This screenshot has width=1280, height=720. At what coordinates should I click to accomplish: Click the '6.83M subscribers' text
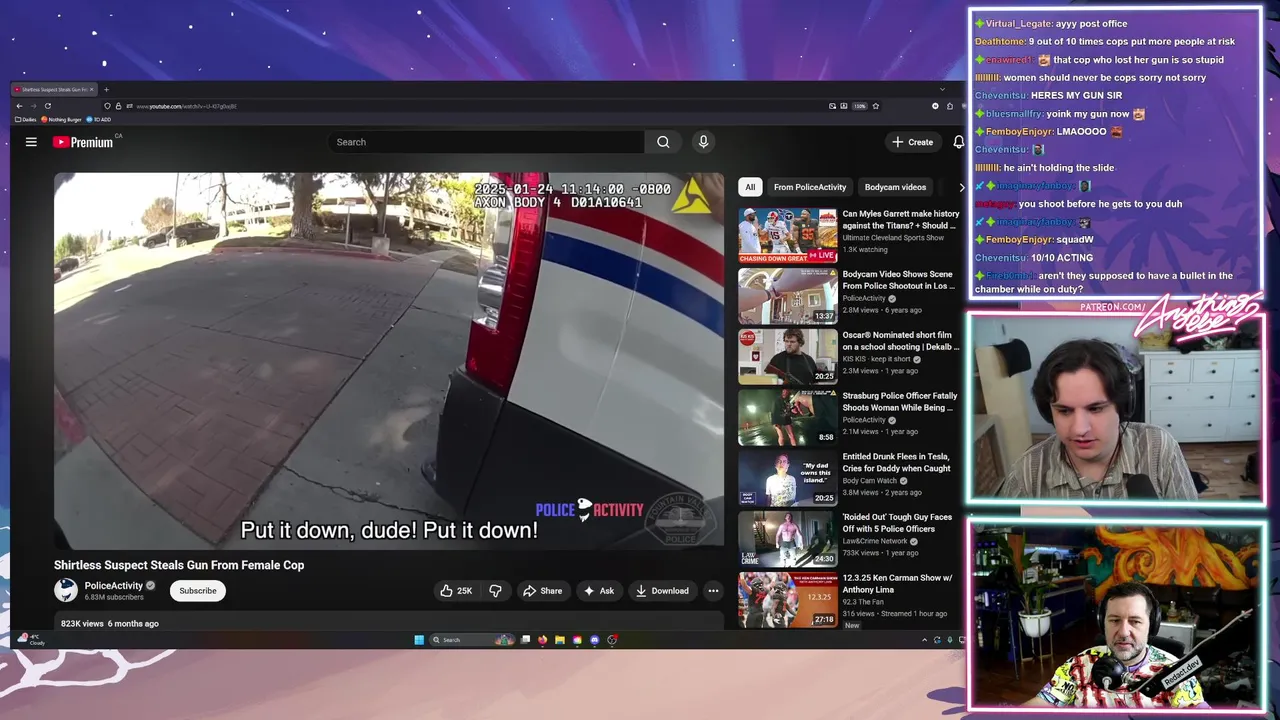[114, 597]
